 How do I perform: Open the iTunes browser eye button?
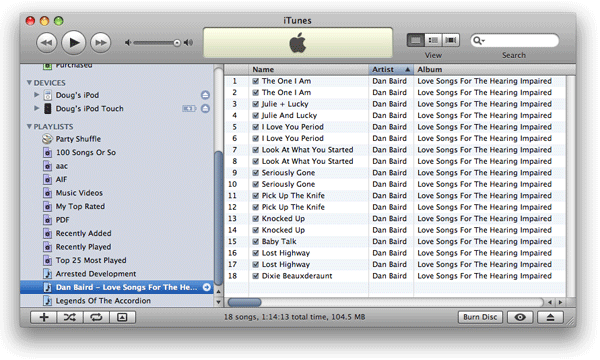520,317
